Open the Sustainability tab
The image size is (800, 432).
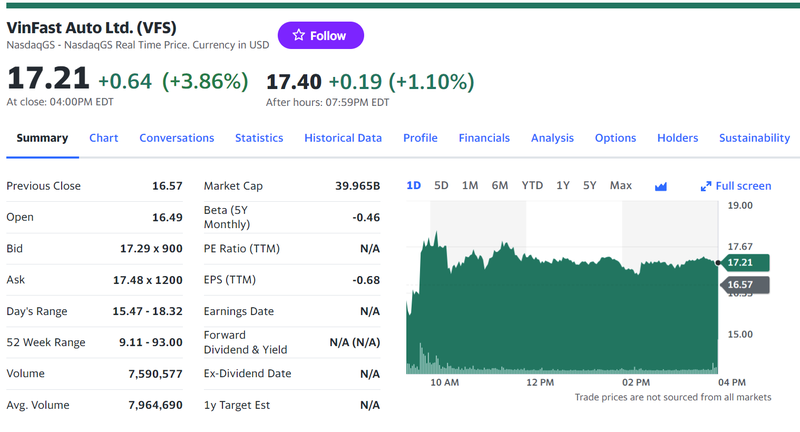[x=754, y=138]
